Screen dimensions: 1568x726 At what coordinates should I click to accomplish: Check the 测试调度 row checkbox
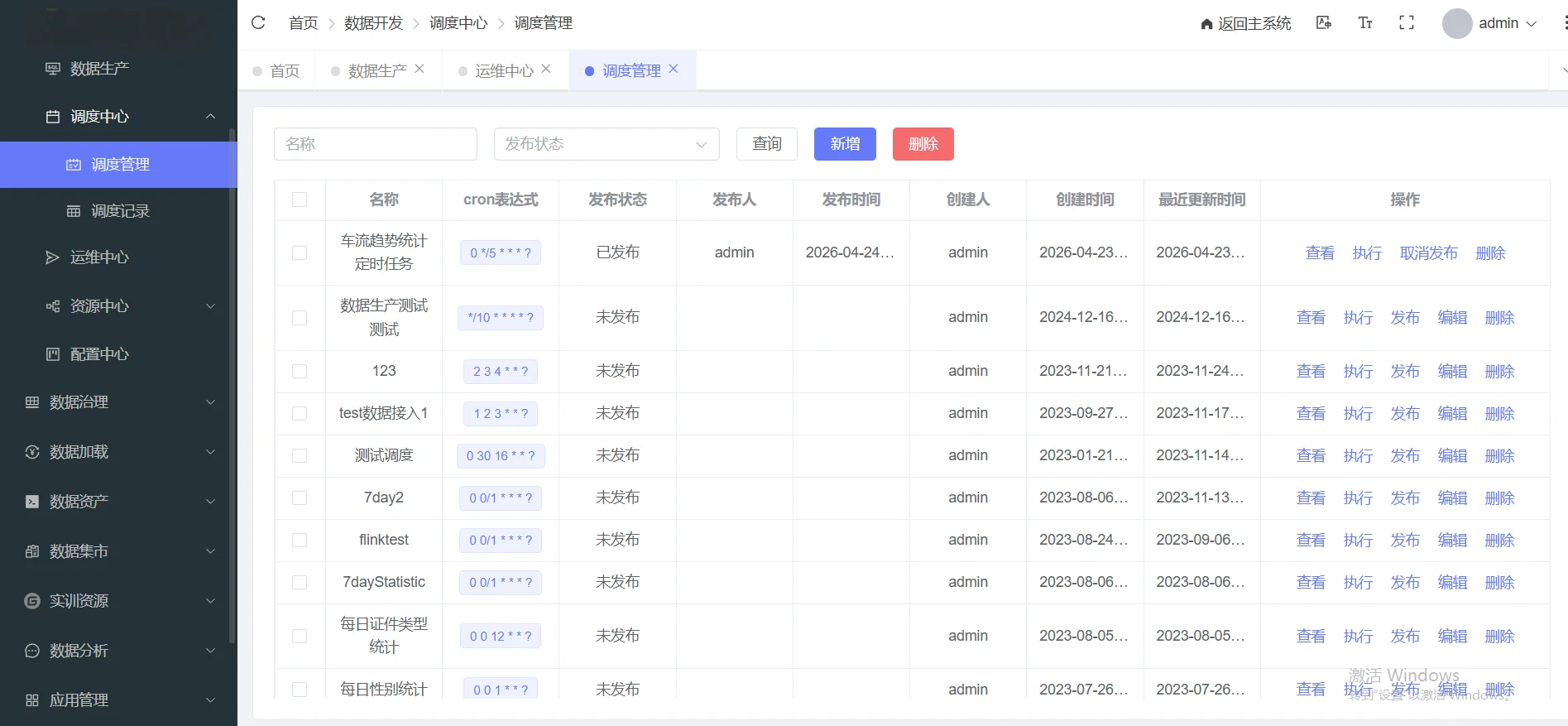300,456
